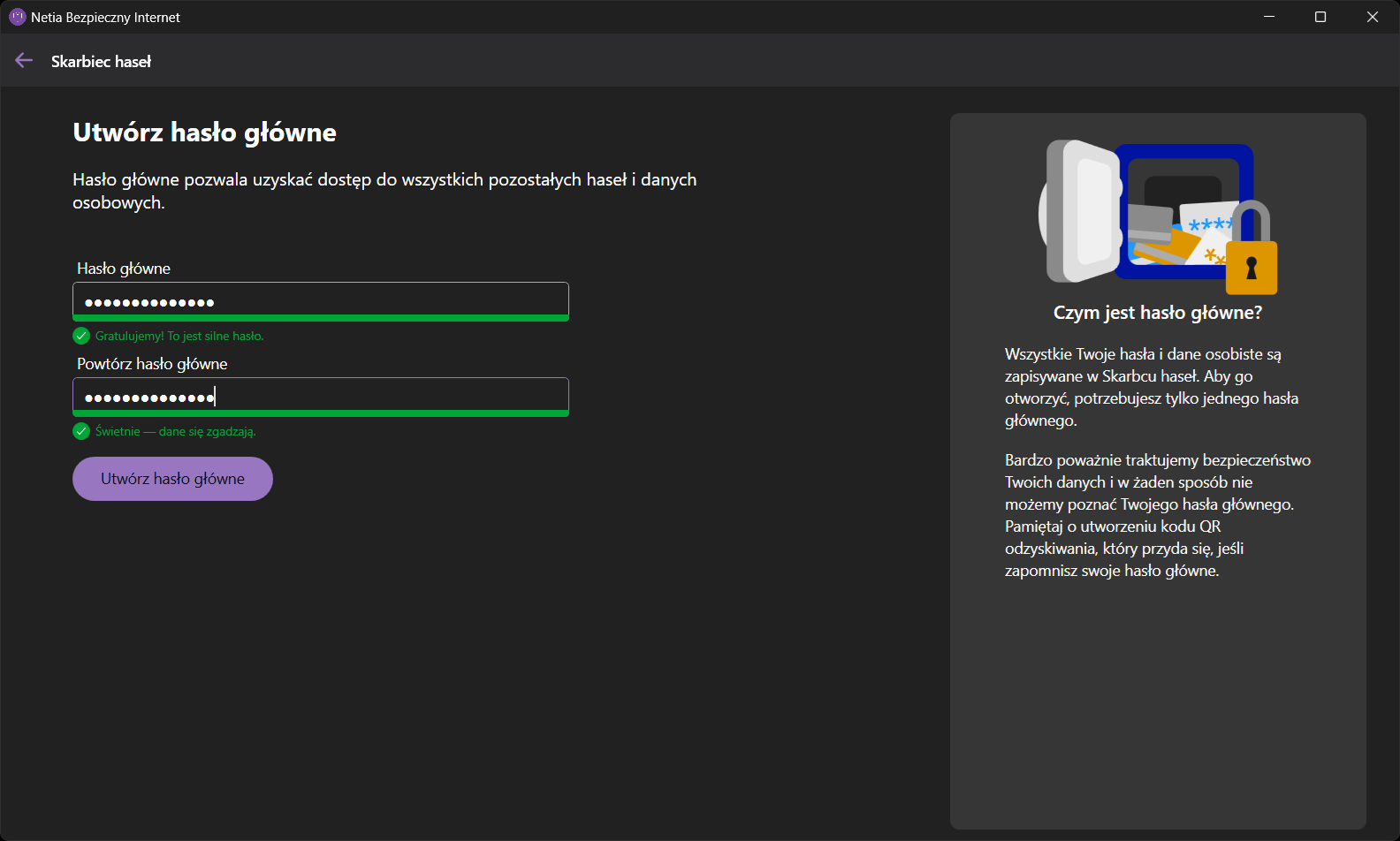Maximize the Netia window
Viewport: 1400px width, 841px height.
click(1320, 17)
